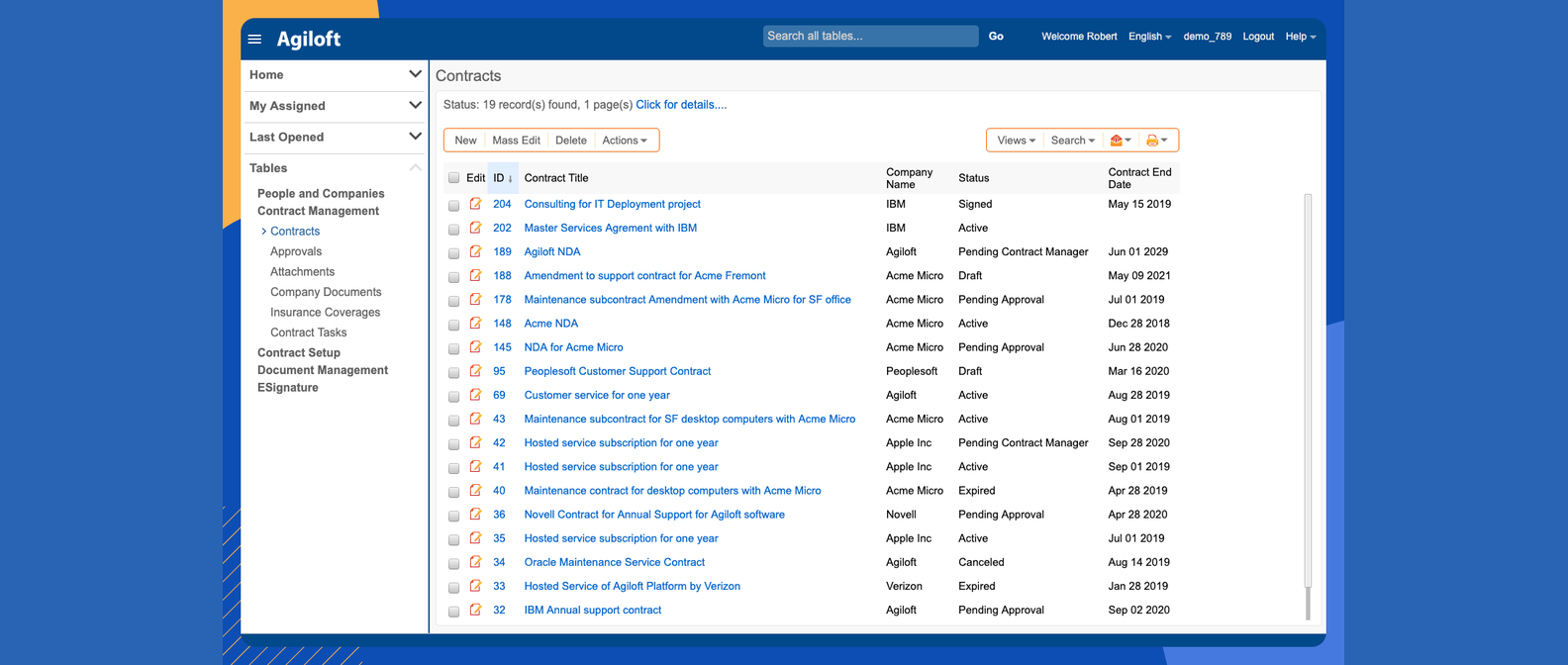Open contract titled Consulting for IT Deployment project
This screenshot has height=665, width=1568.
[x=612, y=204]
